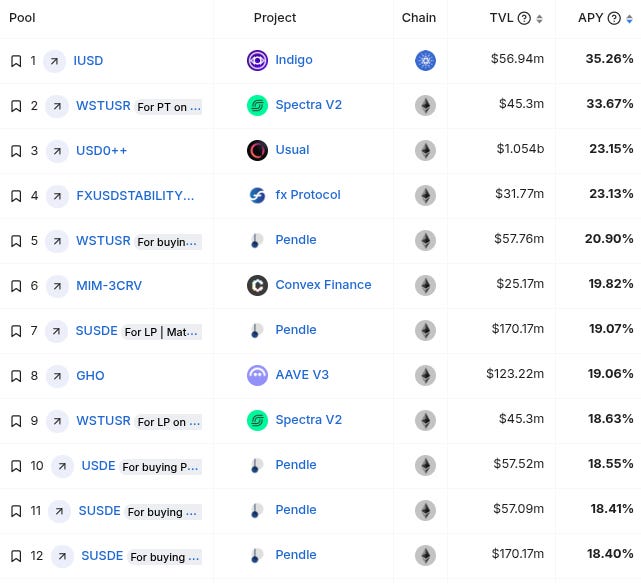Open the fx Protocol project link
The width and height of the screenshot is (641, 584).
(x=308, y=195)
